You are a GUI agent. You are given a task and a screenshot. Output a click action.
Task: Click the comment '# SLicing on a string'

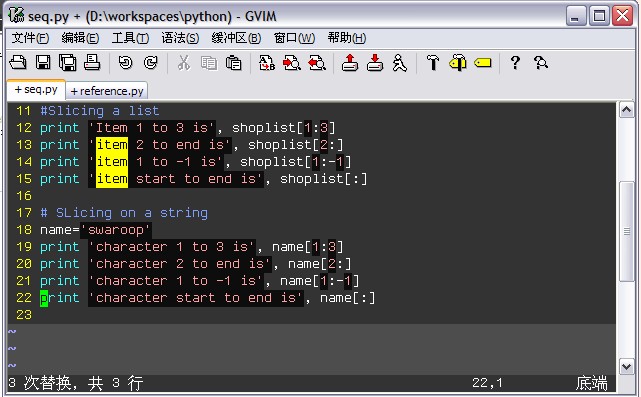[x=124, y=213]
